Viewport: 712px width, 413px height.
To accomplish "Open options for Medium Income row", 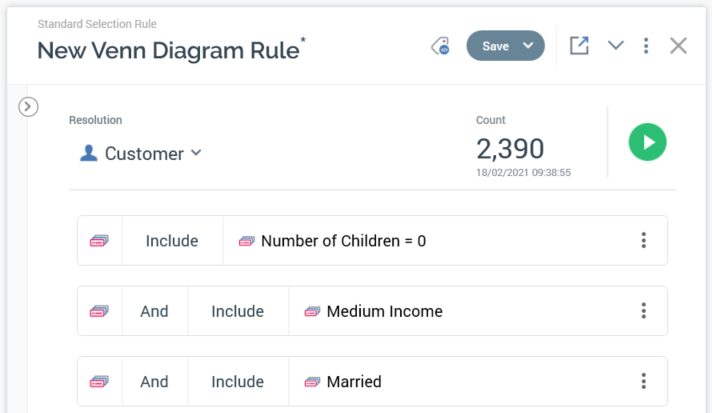I will click(644, 311).
